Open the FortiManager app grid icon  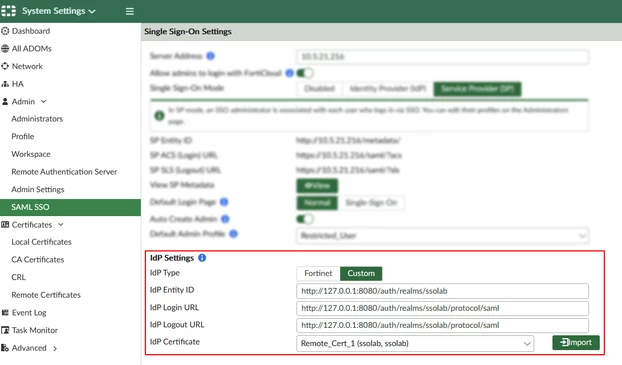coord(8,11)
